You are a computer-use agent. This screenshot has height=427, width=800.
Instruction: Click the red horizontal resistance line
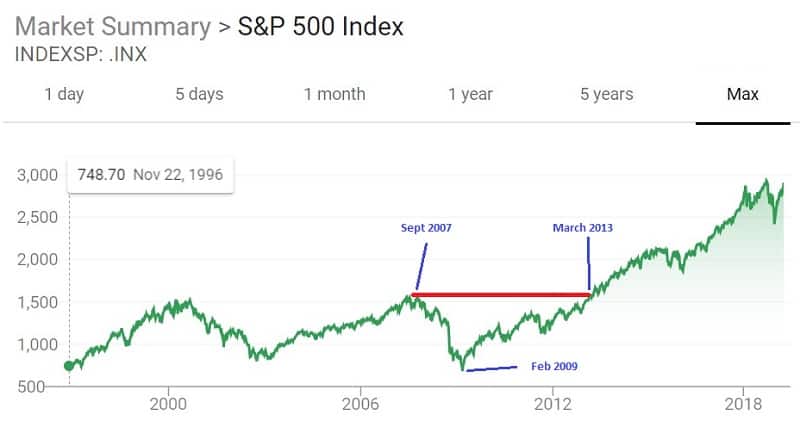tap(500, 294)
